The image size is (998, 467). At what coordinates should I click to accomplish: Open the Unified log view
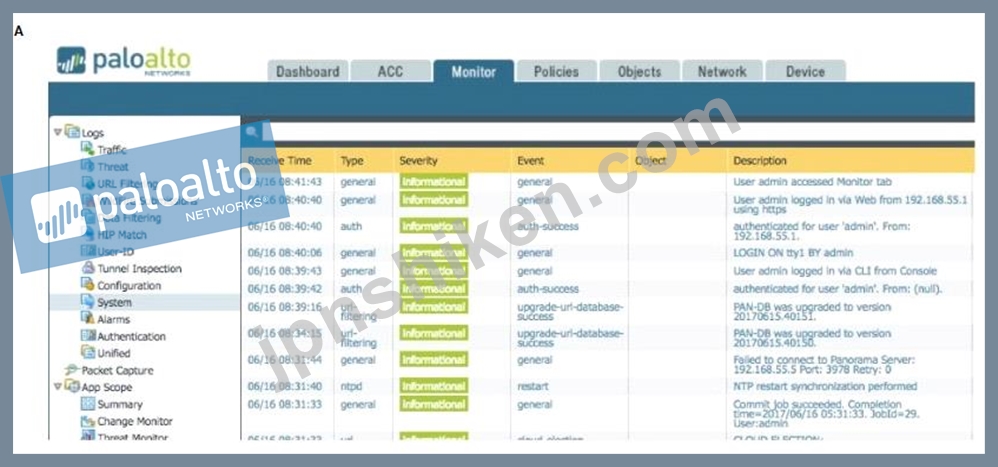point(113,353)
